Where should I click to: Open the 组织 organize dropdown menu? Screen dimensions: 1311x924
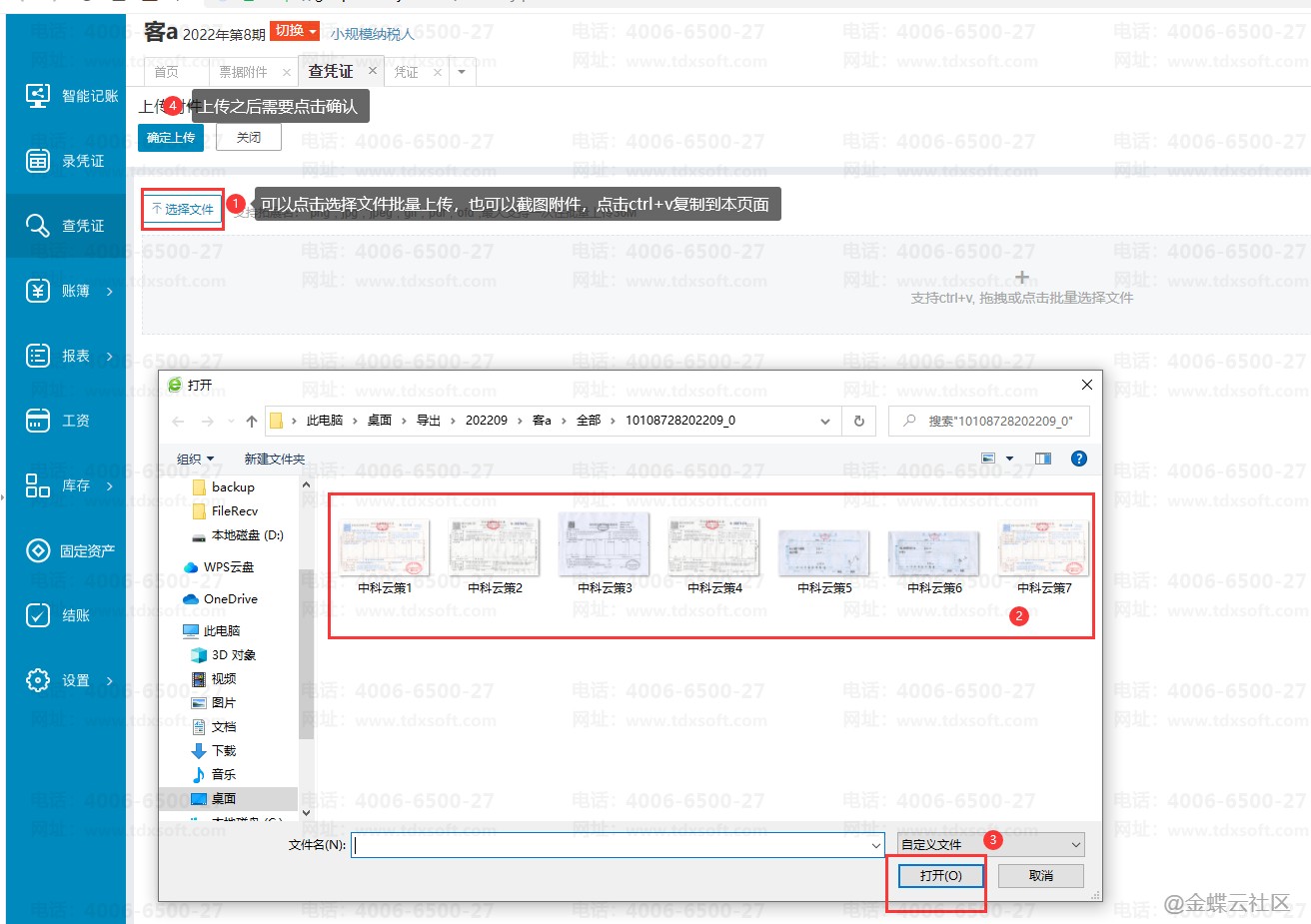(x=195, y=460)
